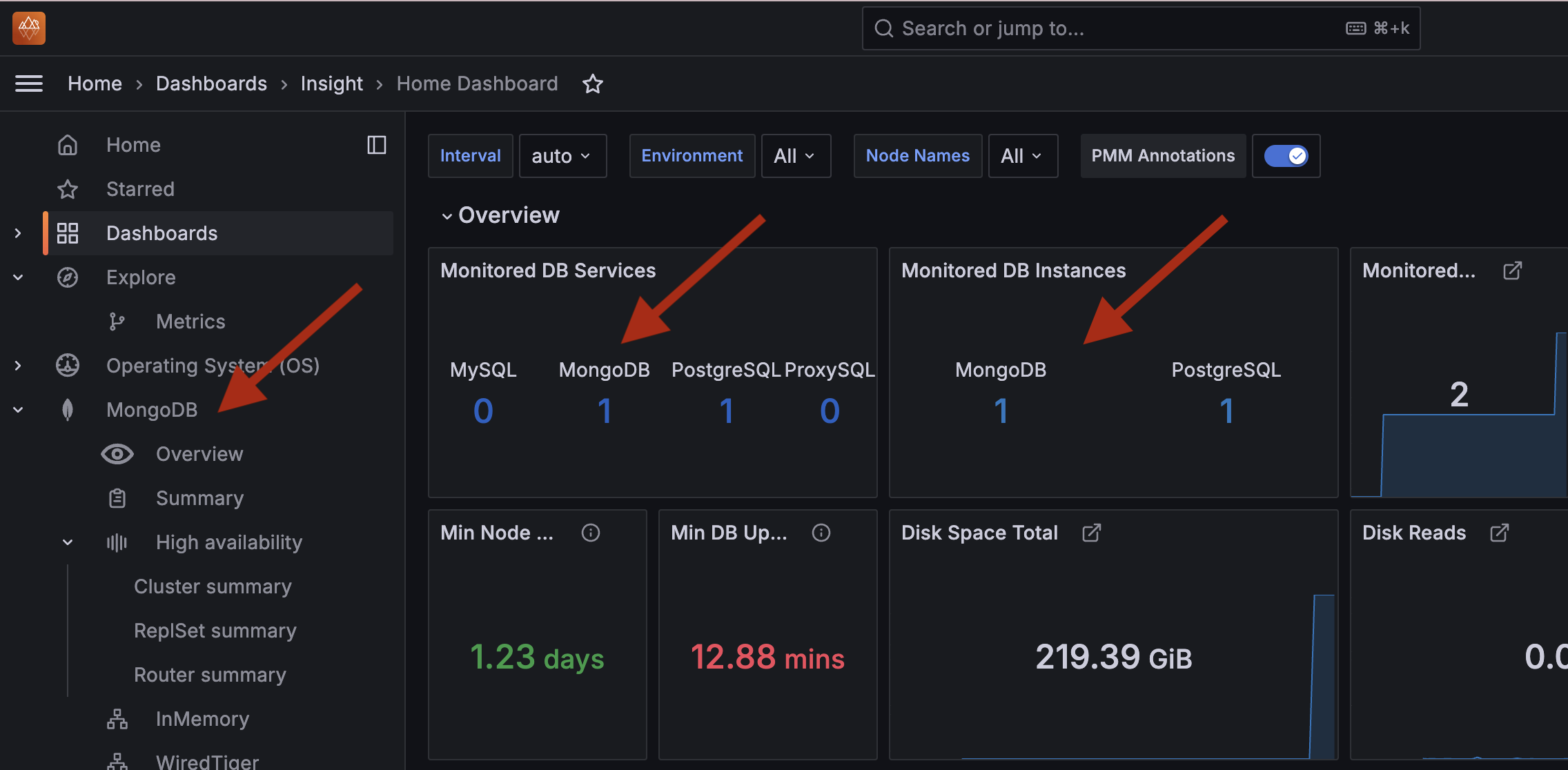Click Home Dashboard breadcrumb
The height and width of the screenshot is (770, 1568).
point(477,83)
